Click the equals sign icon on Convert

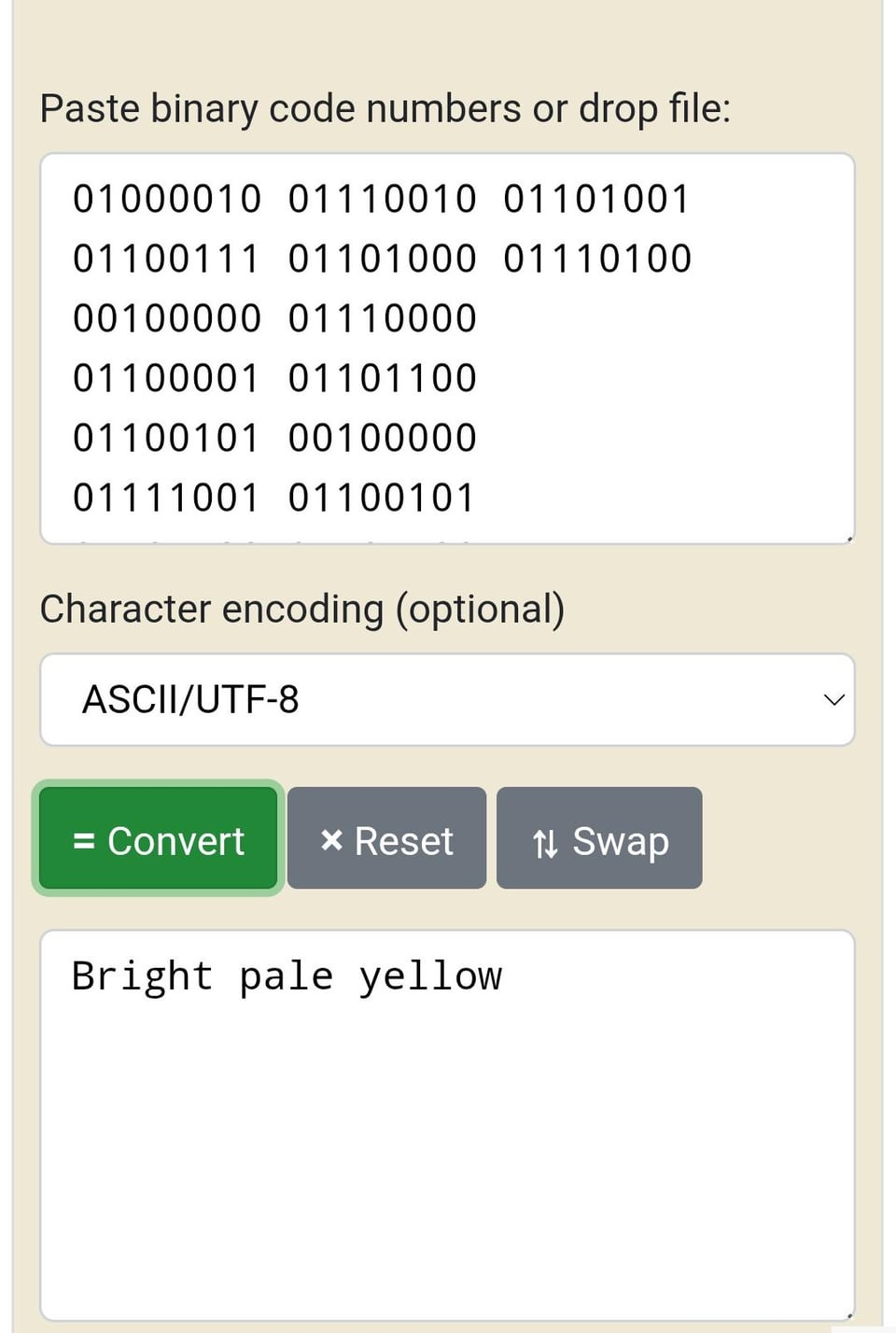pos(84,841)
